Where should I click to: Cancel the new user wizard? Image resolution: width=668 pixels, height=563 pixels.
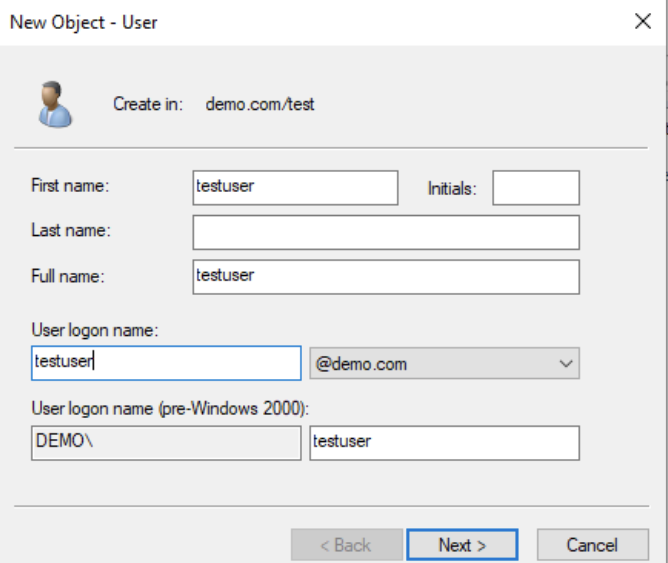(x=593, y=545)
